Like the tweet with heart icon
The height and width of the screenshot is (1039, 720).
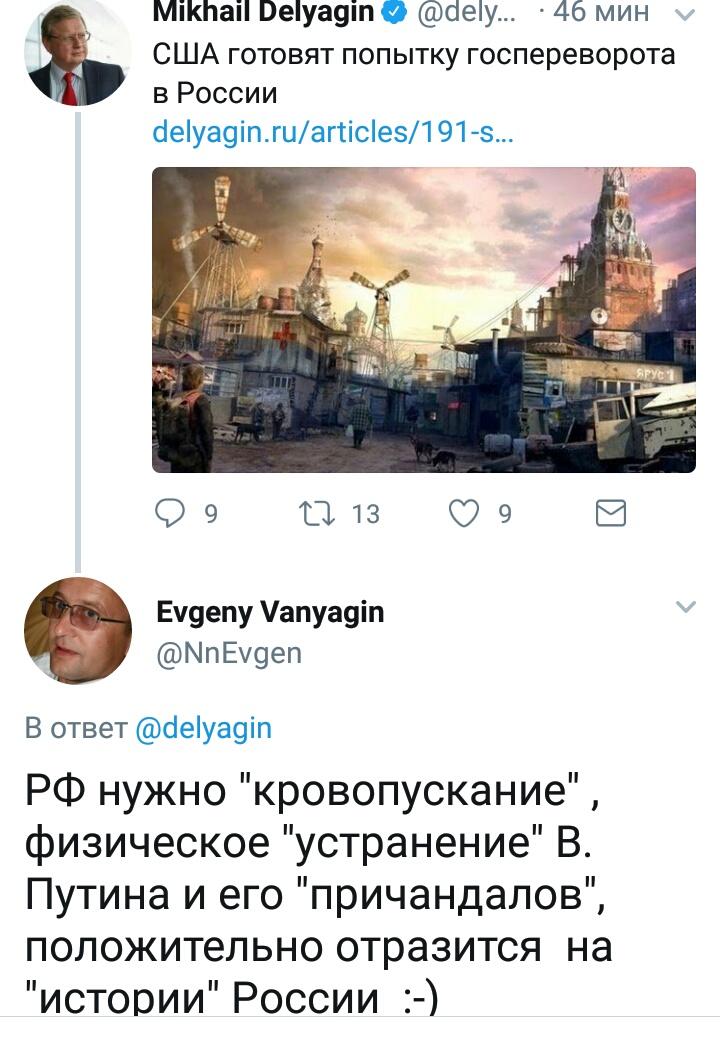tap(464, 514)
